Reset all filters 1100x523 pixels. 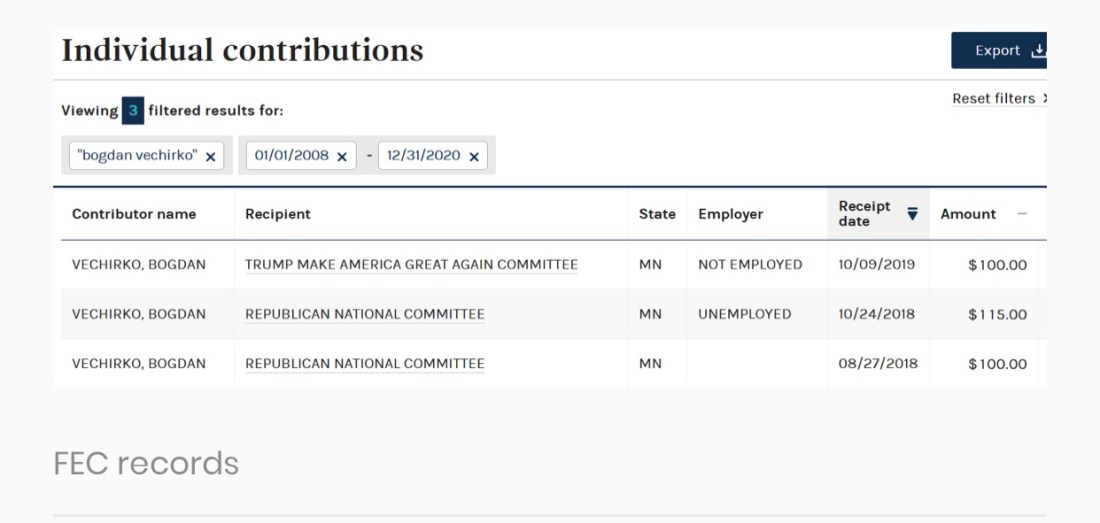(997, 99)
